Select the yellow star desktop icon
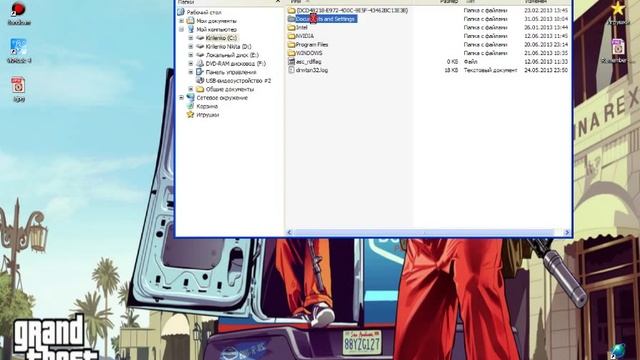The image size is (640, 360). 618,8
